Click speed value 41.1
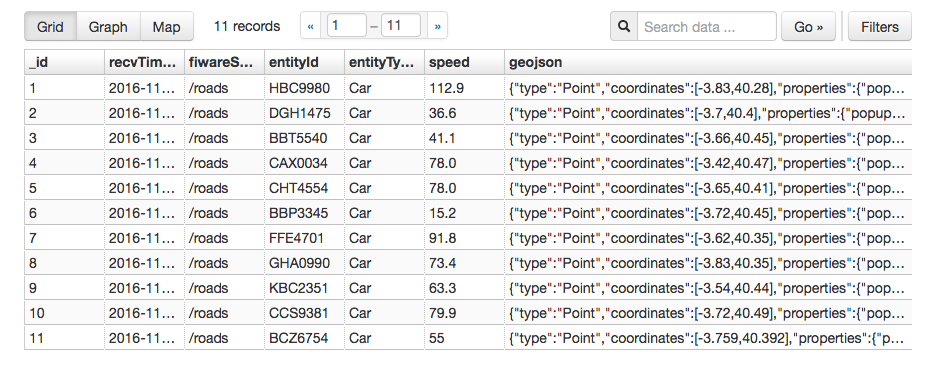 click(x=464, y=138)
